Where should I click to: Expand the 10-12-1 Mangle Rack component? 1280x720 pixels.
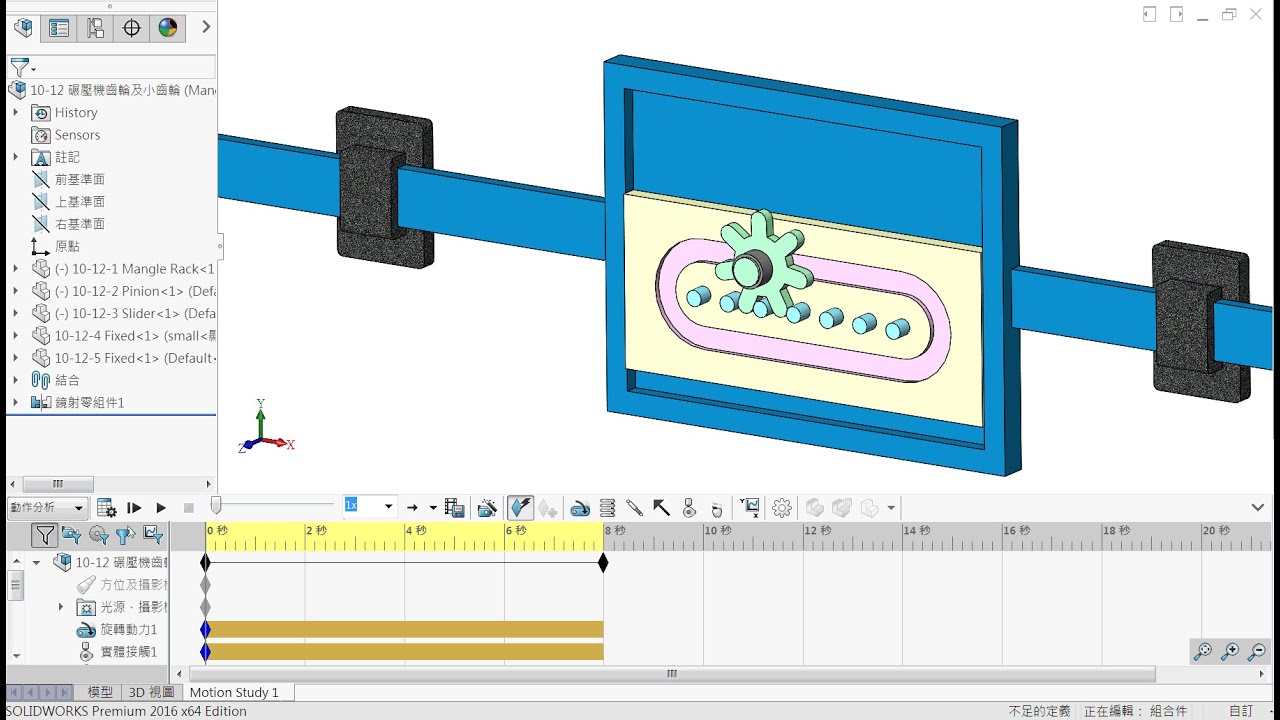pos(15,269)
